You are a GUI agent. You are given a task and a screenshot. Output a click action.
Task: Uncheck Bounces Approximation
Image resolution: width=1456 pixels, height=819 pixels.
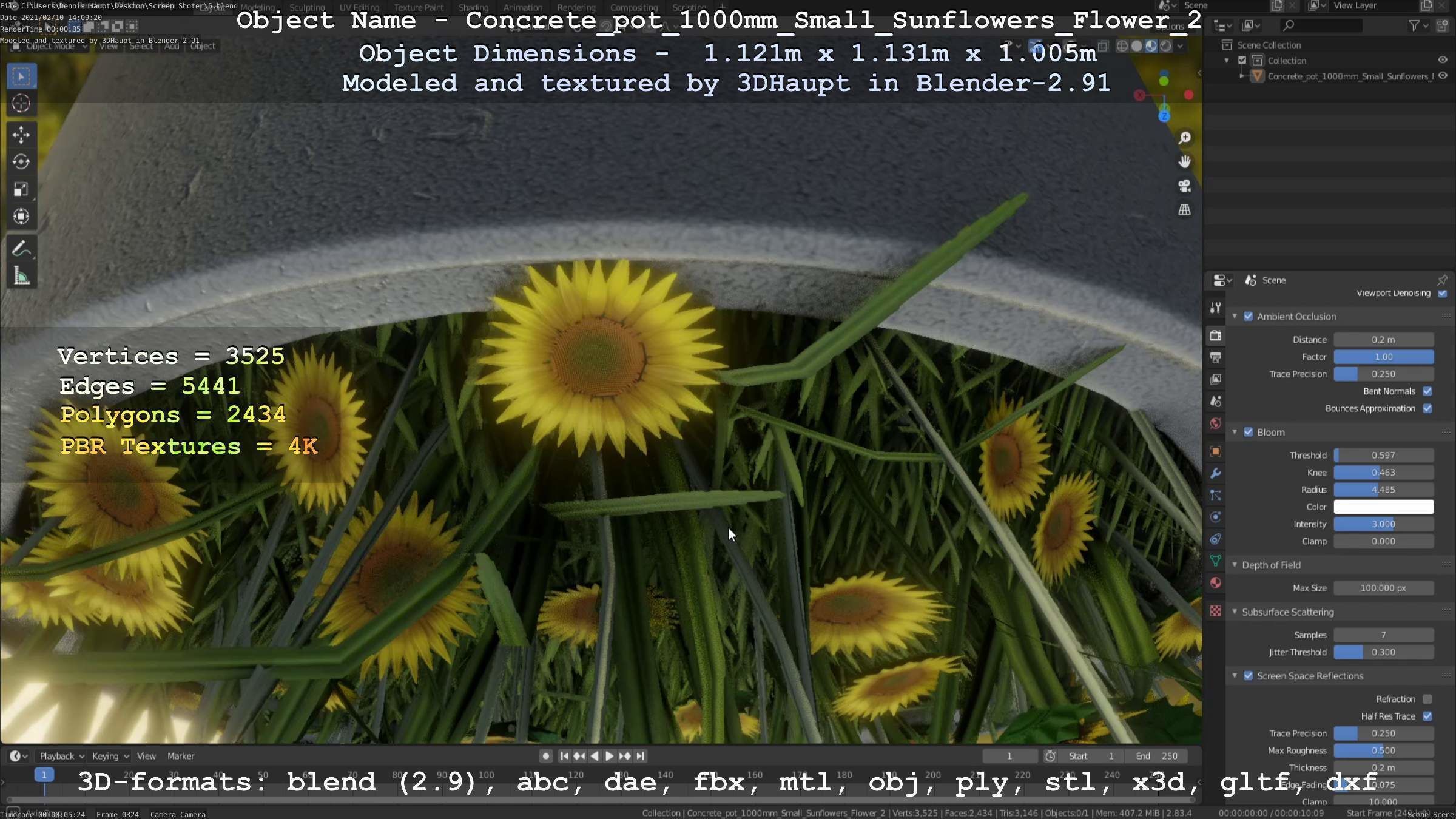[x=1427, y=408]
